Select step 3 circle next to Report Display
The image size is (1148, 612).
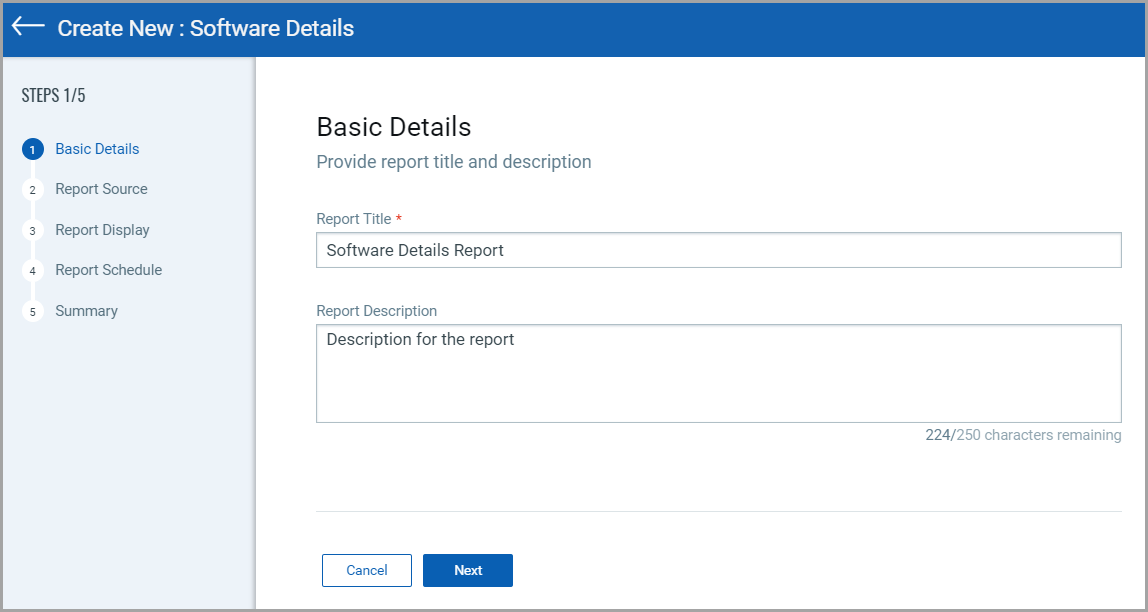32,230
